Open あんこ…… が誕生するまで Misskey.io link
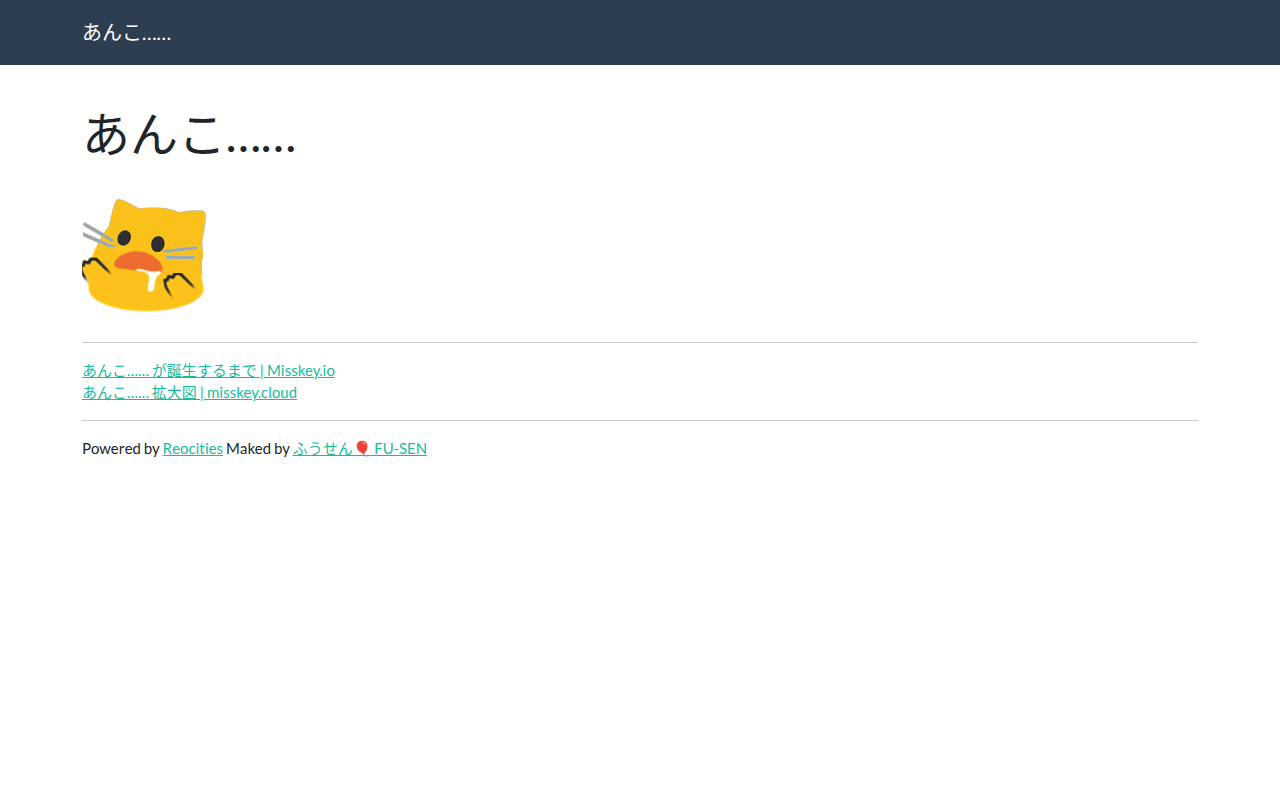1280x800 pixels. [208, 370]
